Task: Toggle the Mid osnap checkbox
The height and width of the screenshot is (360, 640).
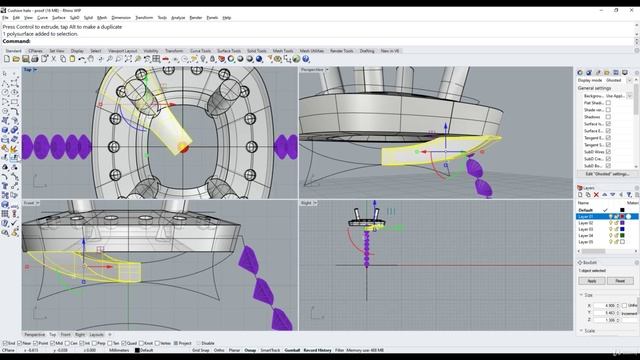Action: point(53,343)
